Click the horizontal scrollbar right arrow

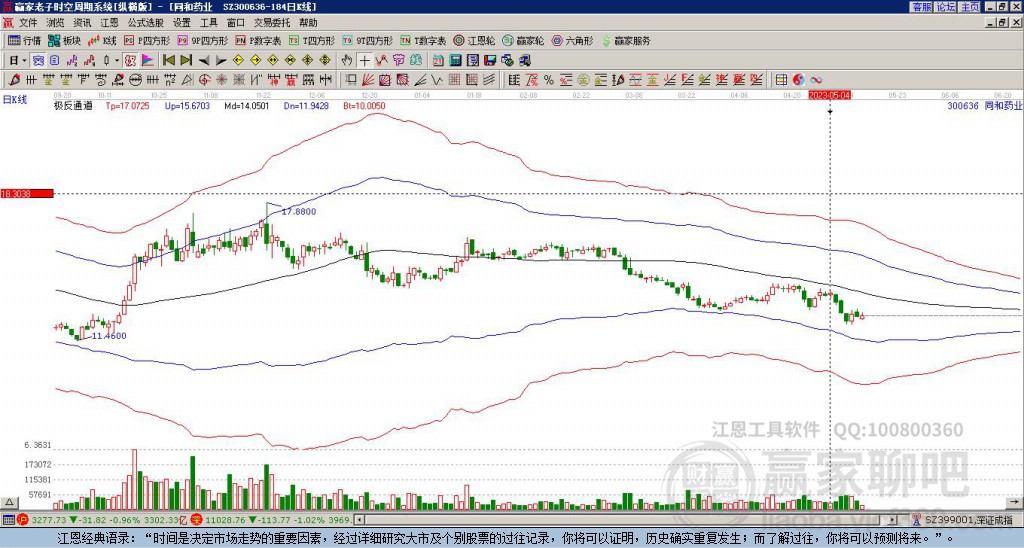click(x=893, y=520)
